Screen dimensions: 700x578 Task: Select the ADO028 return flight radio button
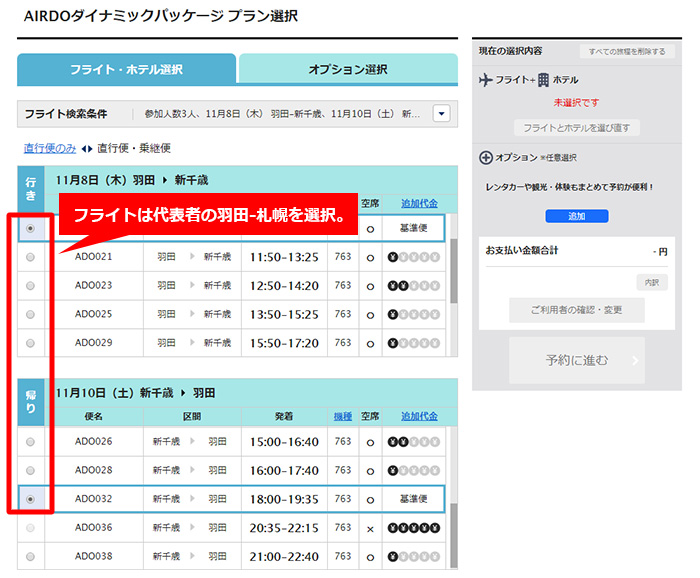coord(30,470)
